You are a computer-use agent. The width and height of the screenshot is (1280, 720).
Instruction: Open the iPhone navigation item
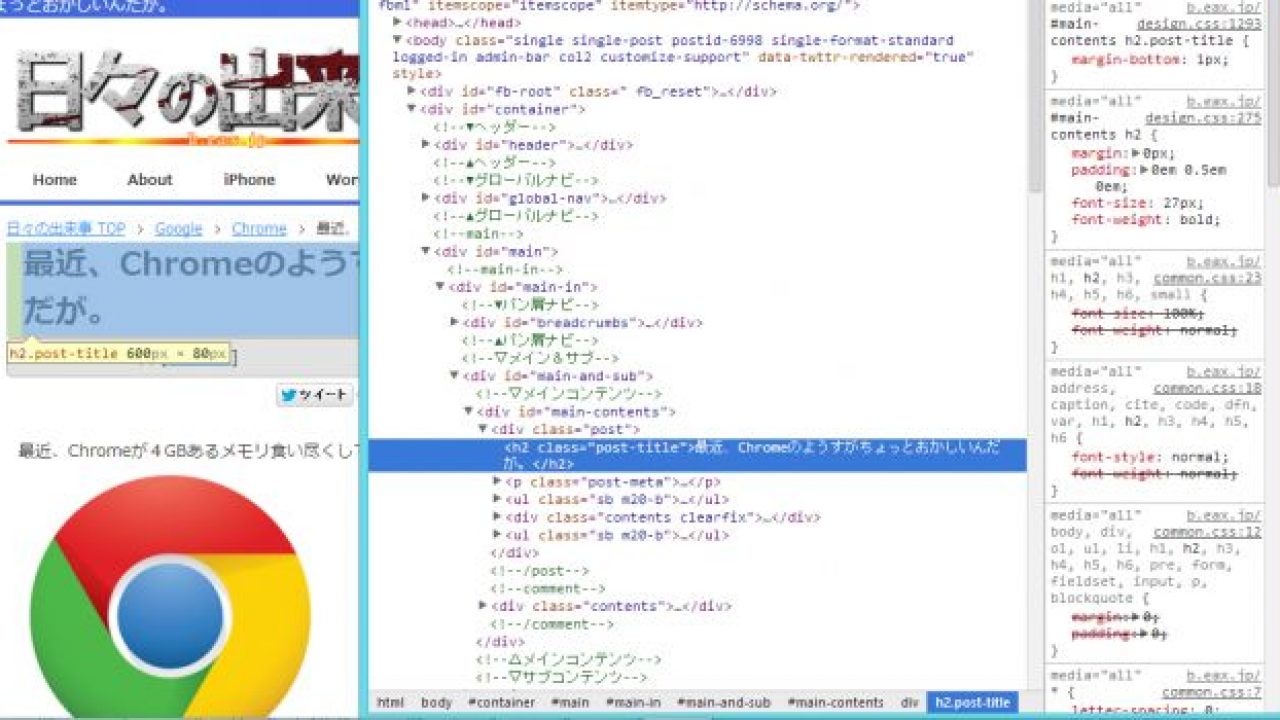249,180
